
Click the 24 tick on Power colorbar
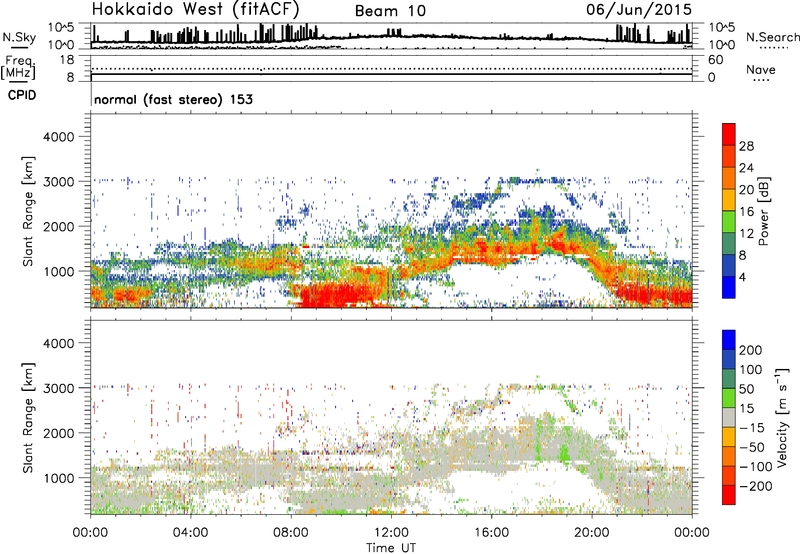(746, 168)
